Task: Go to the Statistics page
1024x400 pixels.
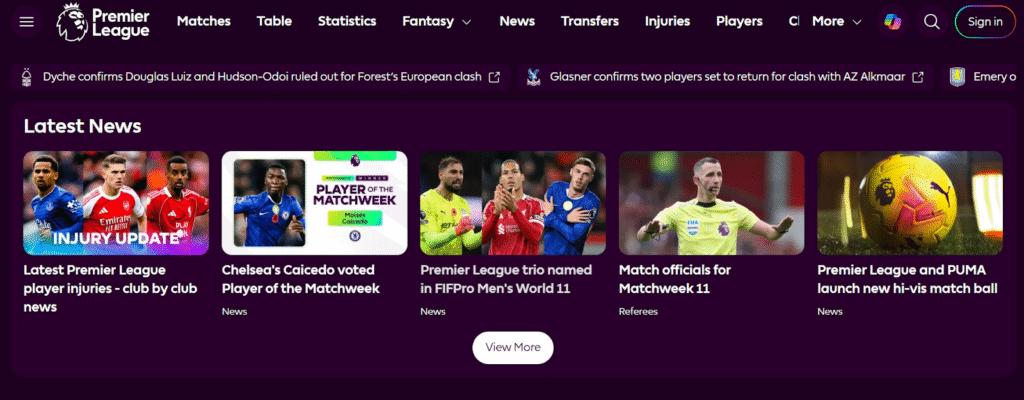Action: (x=347, y=22)
